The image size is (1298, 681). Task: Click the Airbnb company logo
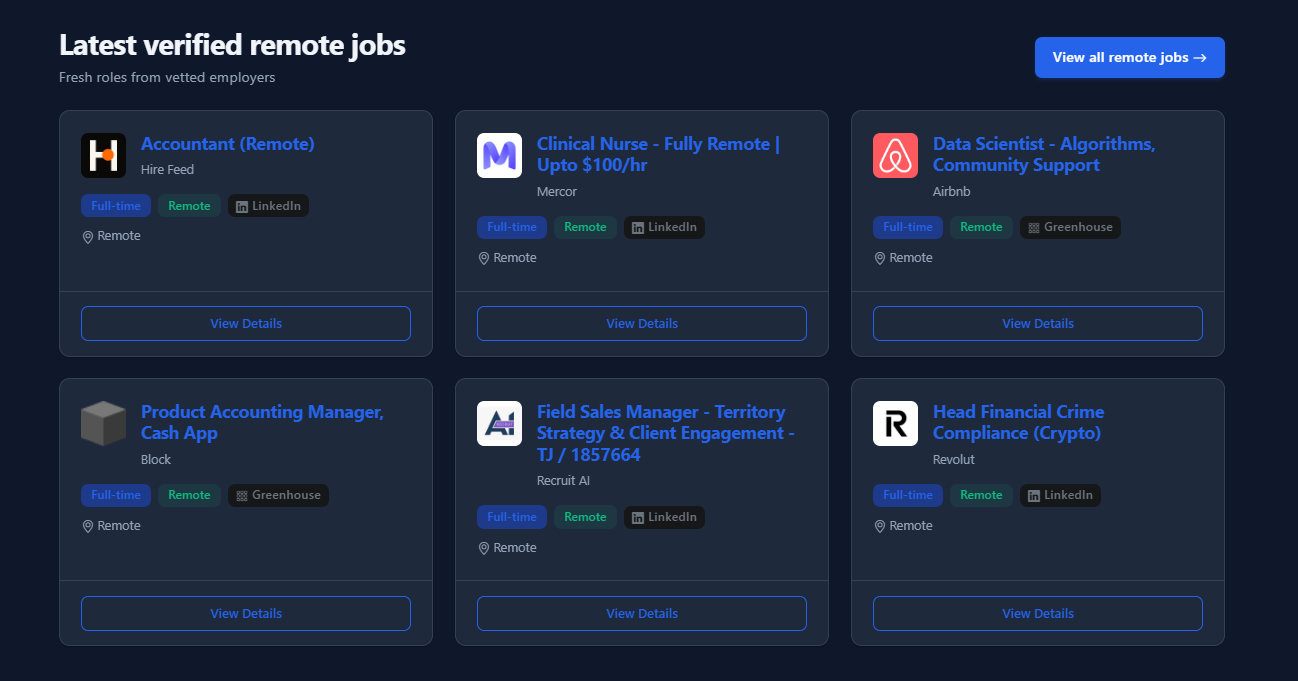click(895, 155)
